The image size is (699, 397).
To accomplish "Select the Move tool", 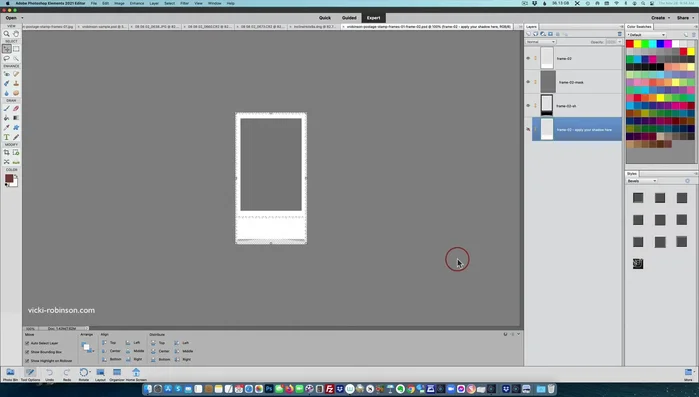I will point(7,49).
